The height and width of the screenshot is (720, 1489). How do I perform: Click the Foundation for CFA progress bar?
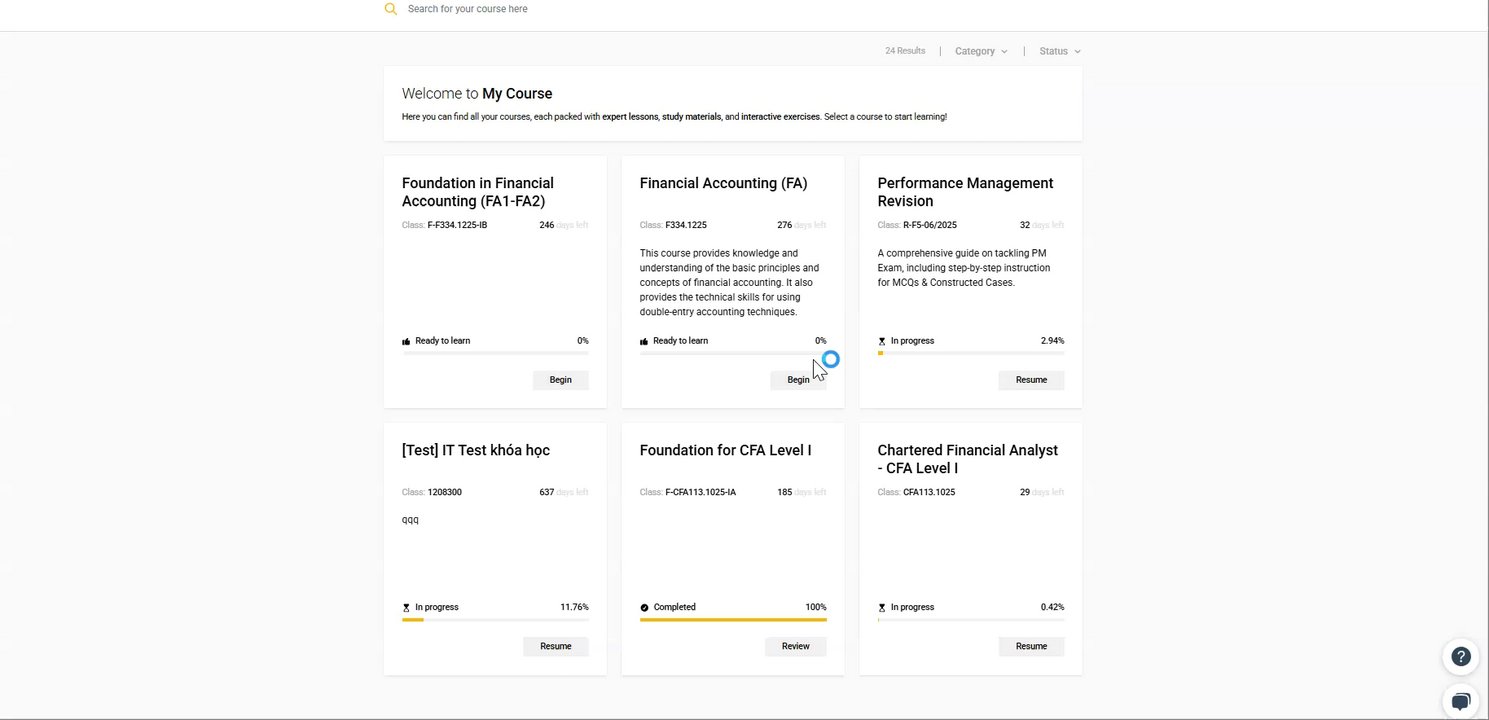point(733,620)
